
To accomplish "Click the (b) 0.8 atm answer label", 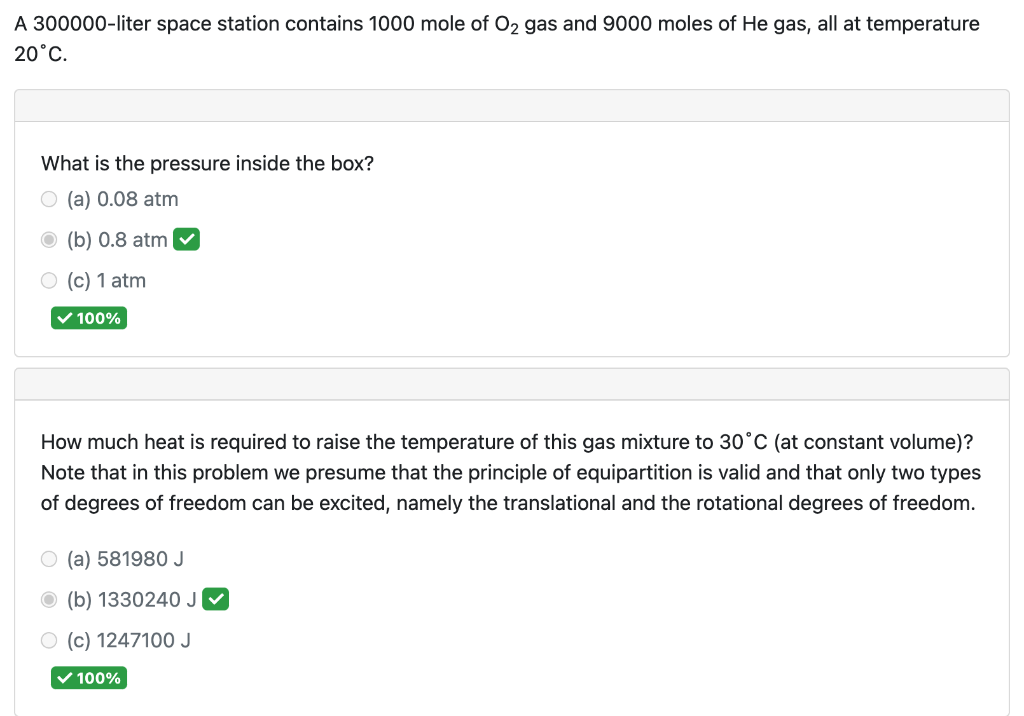I will click(x=118, y=240).
